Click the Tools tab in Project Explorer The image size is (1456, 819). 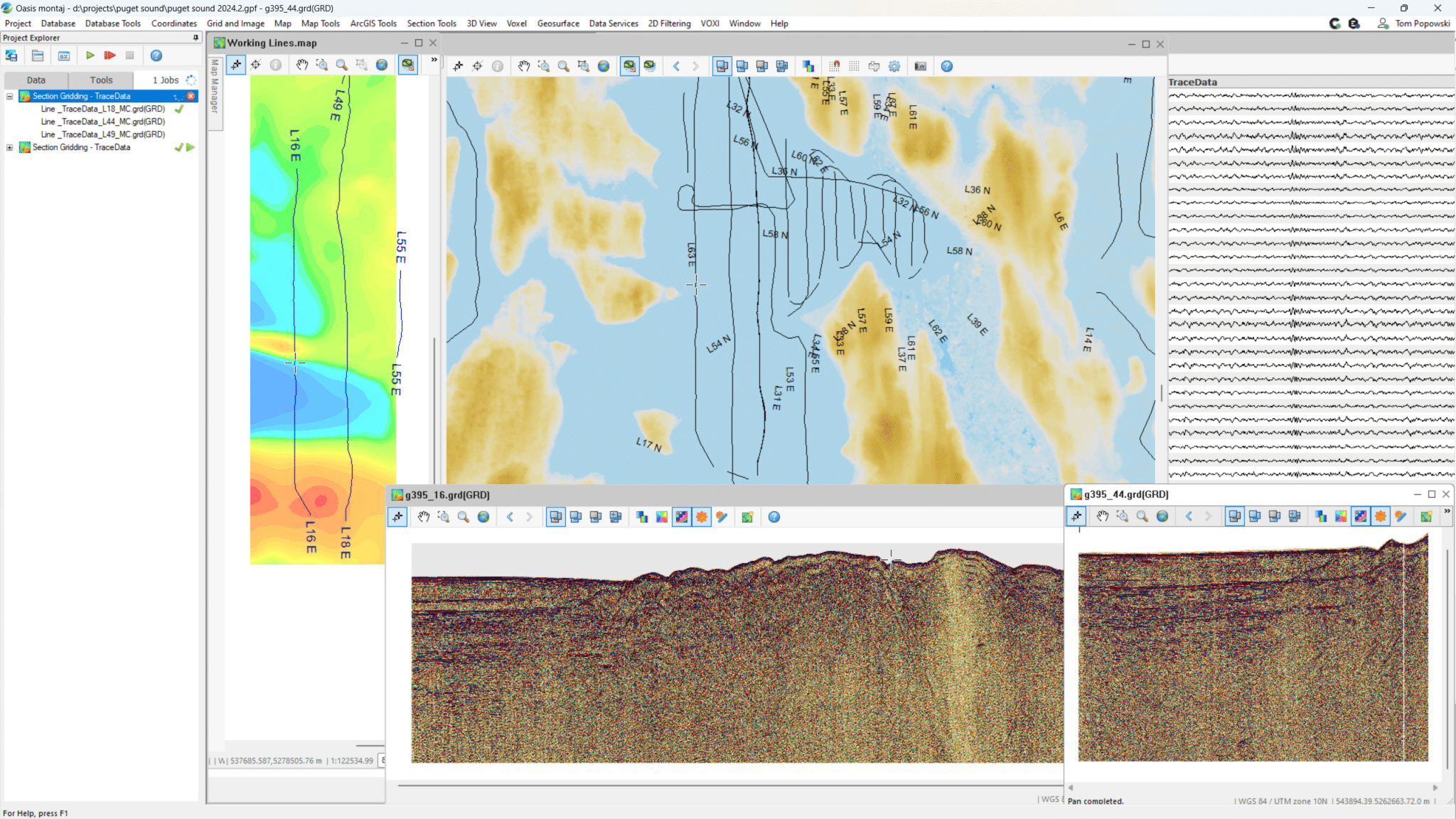[101, 80]
